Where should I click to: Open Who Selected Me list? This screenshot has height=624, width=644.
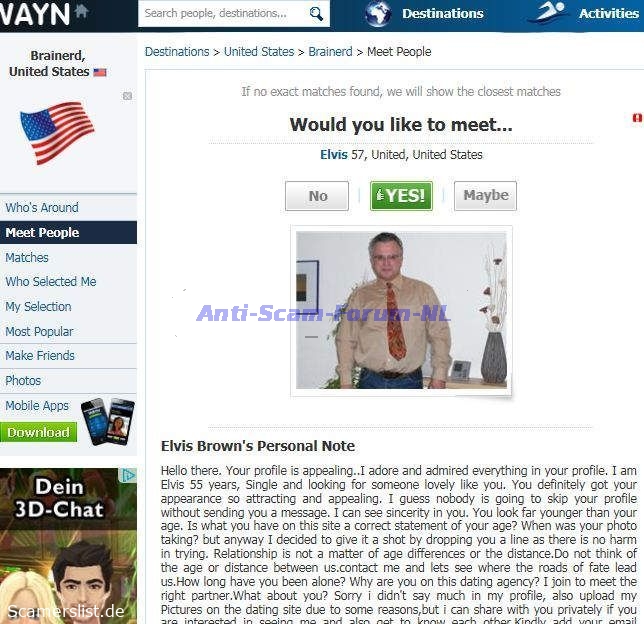click(x=51, y=282)
